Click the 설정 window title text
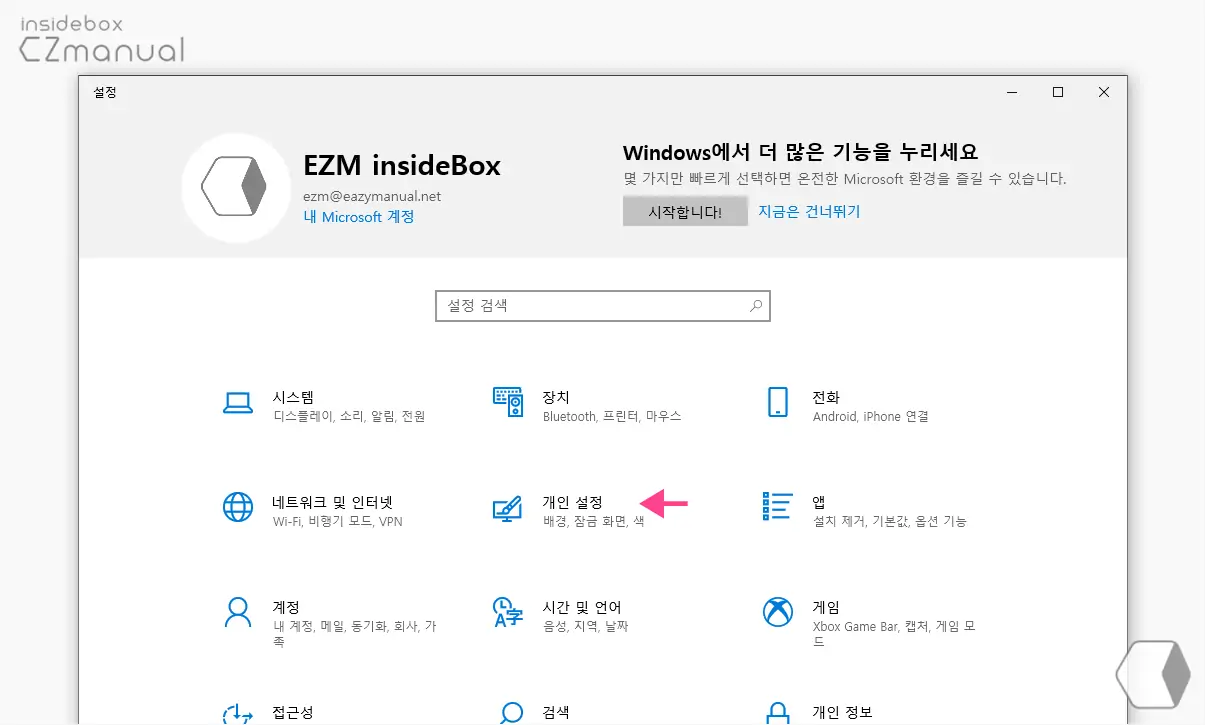 tap(104, 92)
